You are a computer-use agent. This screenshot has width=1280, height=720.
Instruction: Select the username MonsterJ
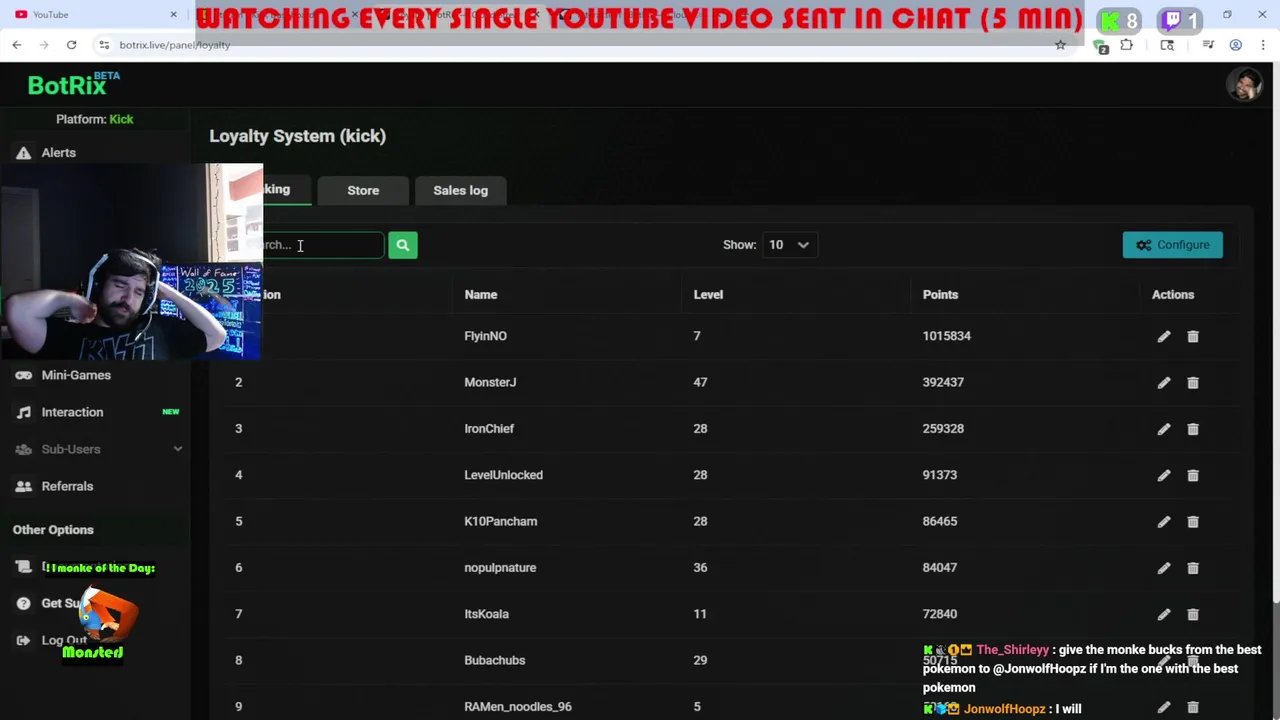click(x=490, y=382)
